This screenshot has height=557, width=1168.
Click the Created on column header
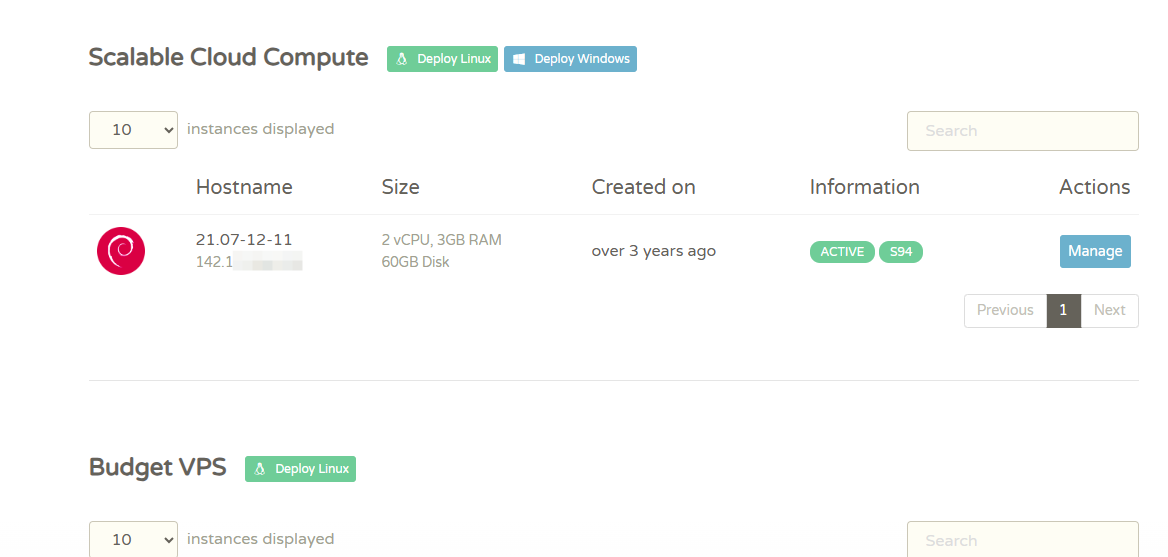(x=643, y=187)
